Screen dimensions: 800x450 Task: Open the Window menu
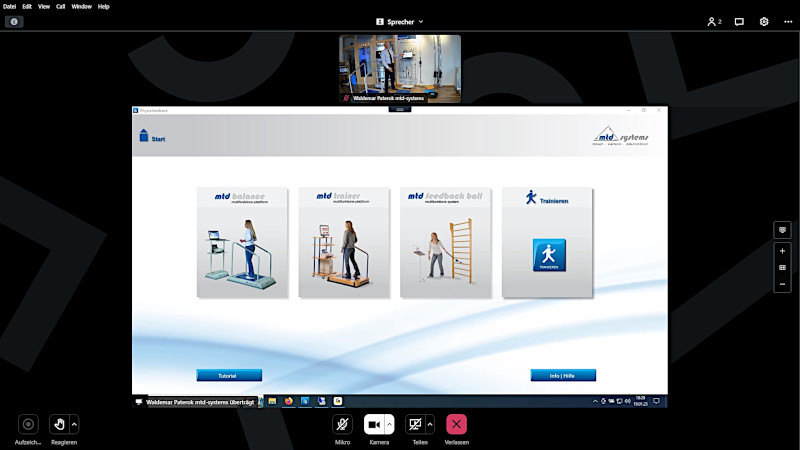click(x=81, y=7)
